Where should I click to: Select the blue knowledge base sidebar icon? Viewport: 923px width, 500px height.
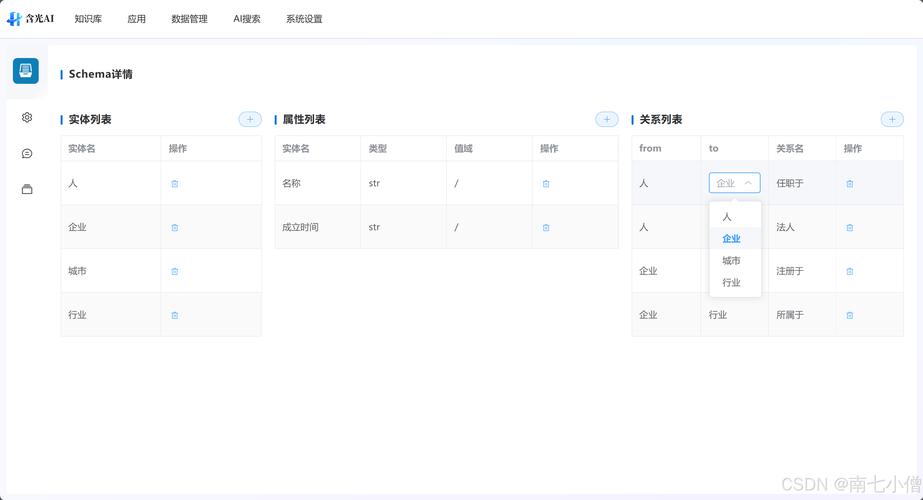(x=26, y=71)
